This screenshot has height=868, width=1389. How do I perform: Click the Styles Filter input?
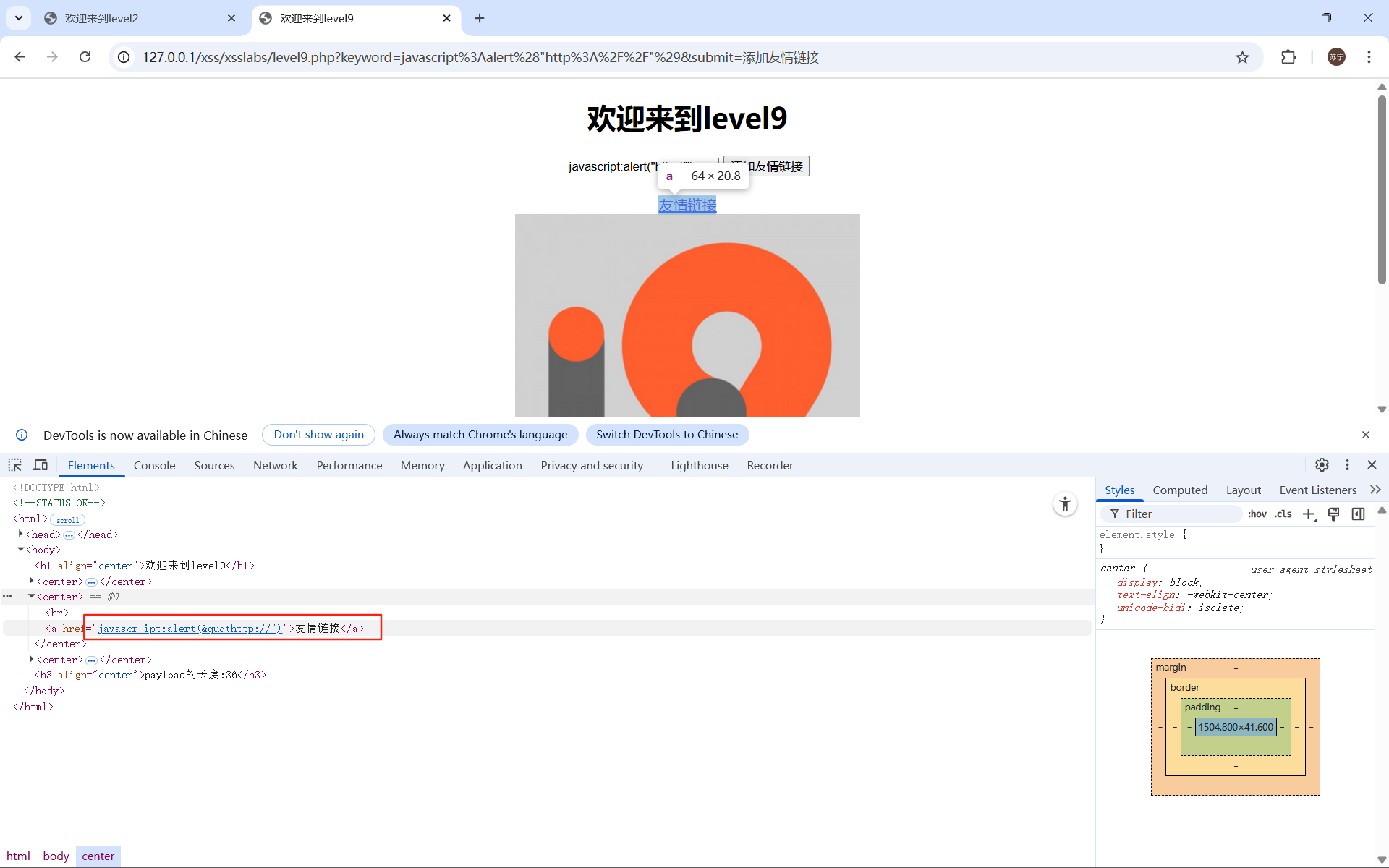[1171, 514]
